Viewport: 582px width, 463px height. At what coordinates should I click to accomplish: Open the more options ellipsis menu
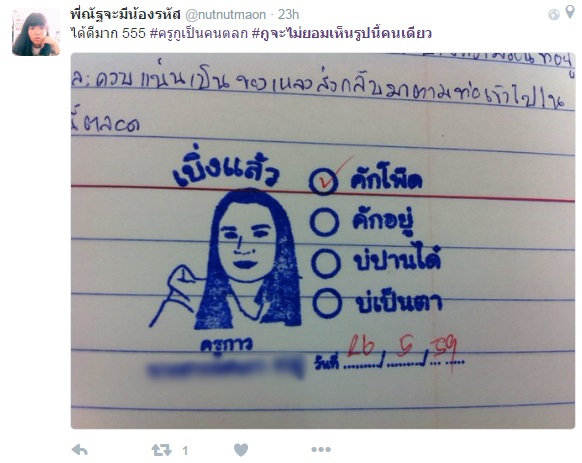point(321,450)
